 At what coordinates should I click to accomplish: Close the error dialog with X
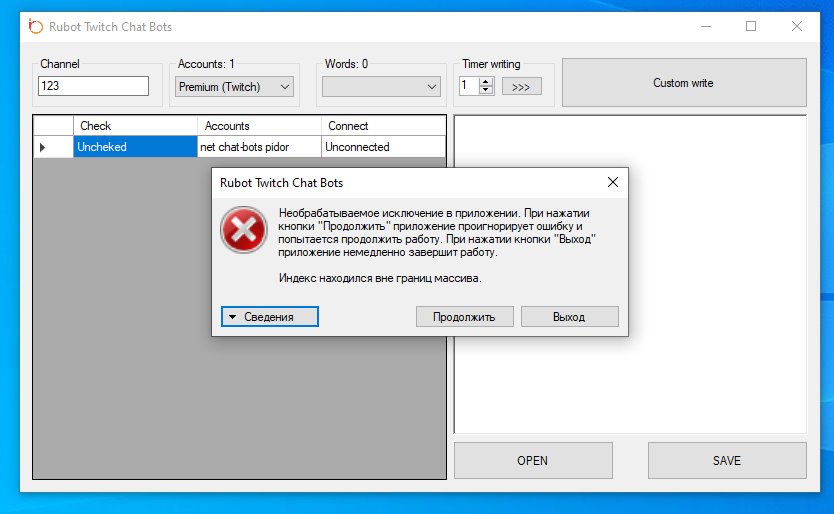pyautogui.click(x=612, y=183)
